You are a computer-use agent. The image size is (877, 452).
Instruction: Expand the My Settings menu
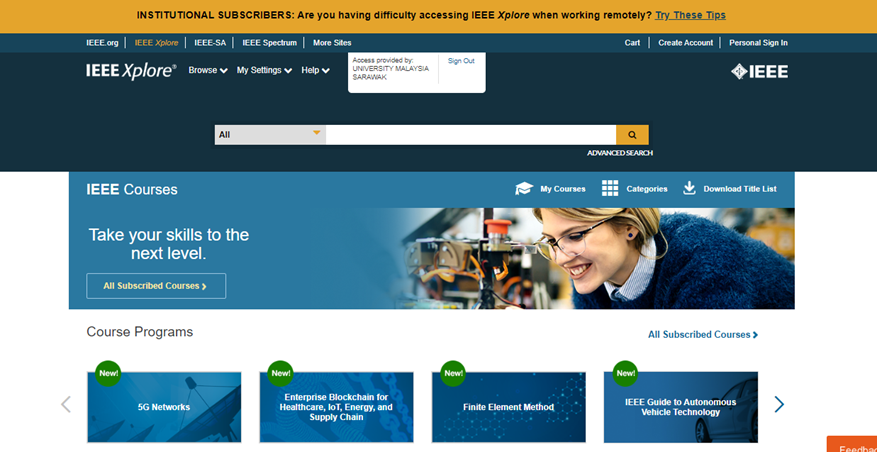point(265,70)
